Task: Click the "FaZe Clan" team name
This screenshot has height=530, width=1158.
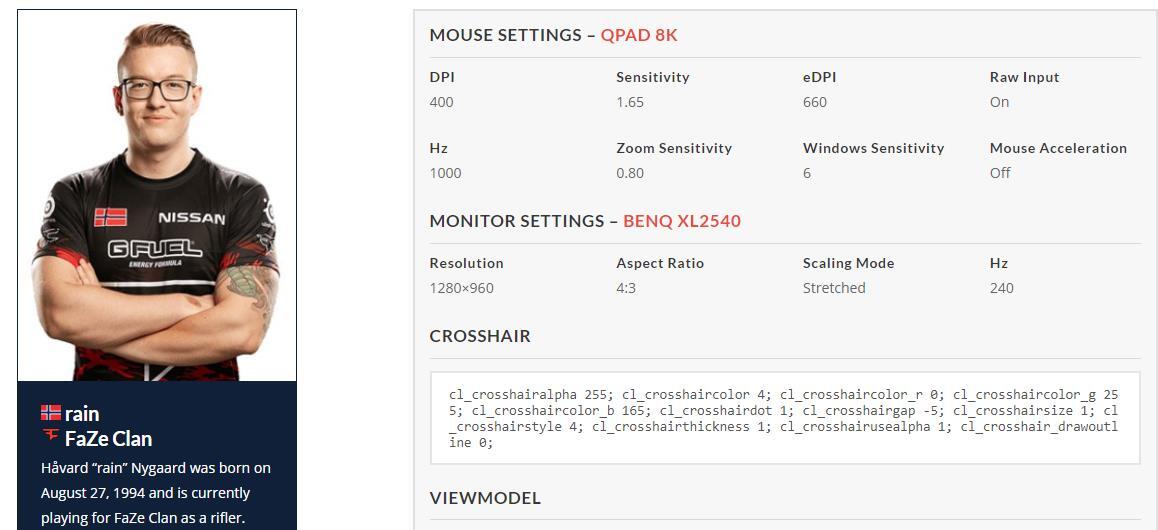Action: coord(108,439)
